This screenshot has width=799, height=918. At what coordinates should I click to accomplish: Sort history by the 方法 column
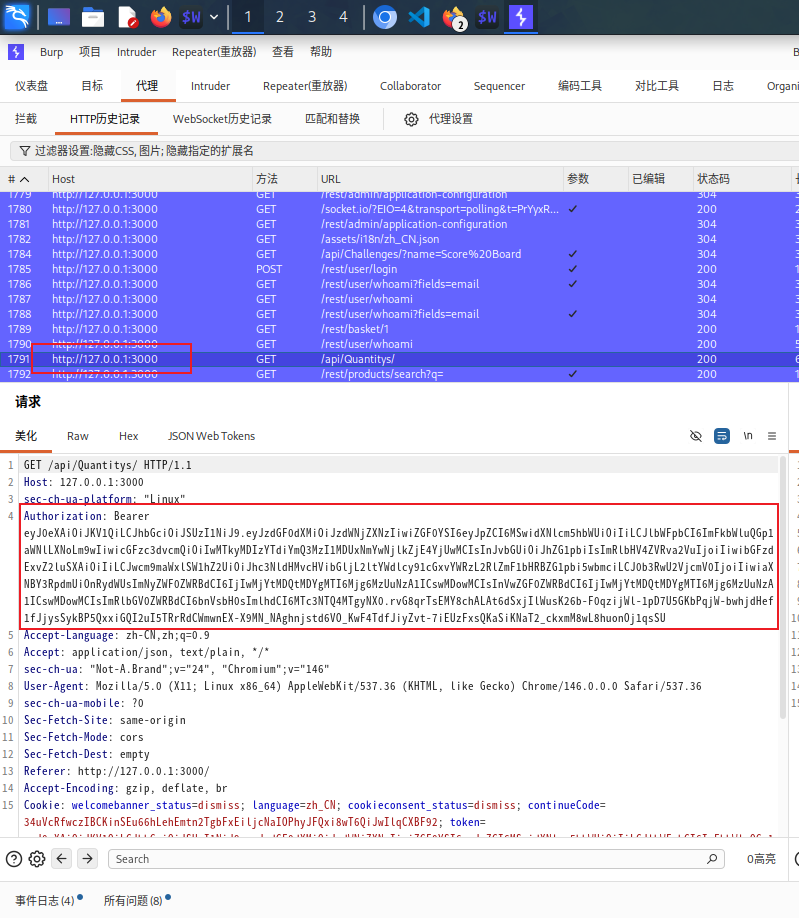[x=284, y=179]
